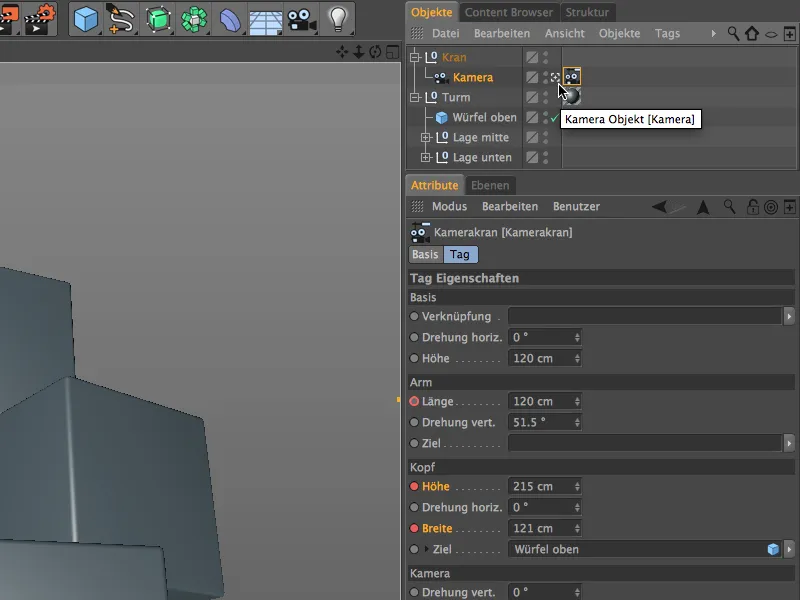Select the Lage unten object row
The image size is (800, 600).
[x=482, y=158]
